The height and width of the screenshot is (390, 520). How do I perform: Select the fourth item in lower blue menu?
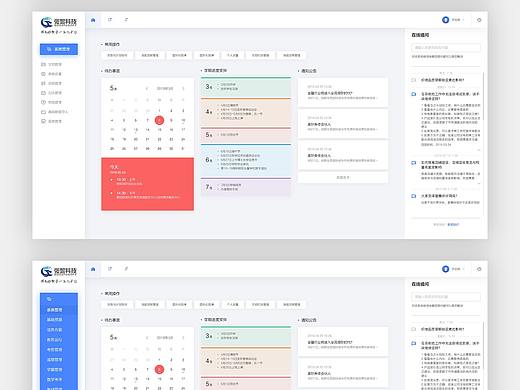59,340
